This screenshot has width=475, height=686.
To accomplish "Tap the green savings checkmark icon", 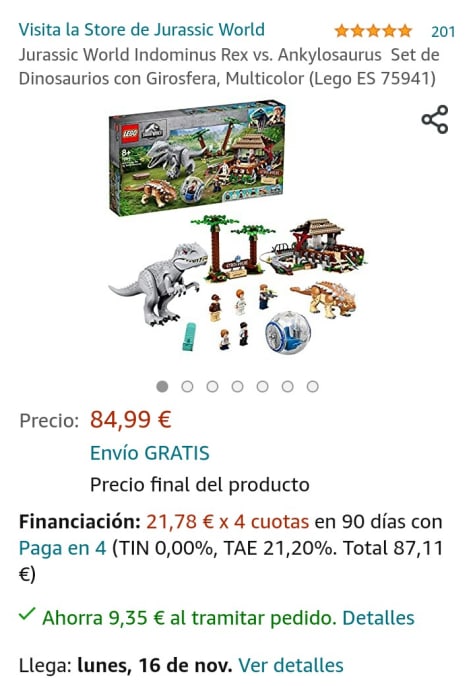I will (27, 615).
